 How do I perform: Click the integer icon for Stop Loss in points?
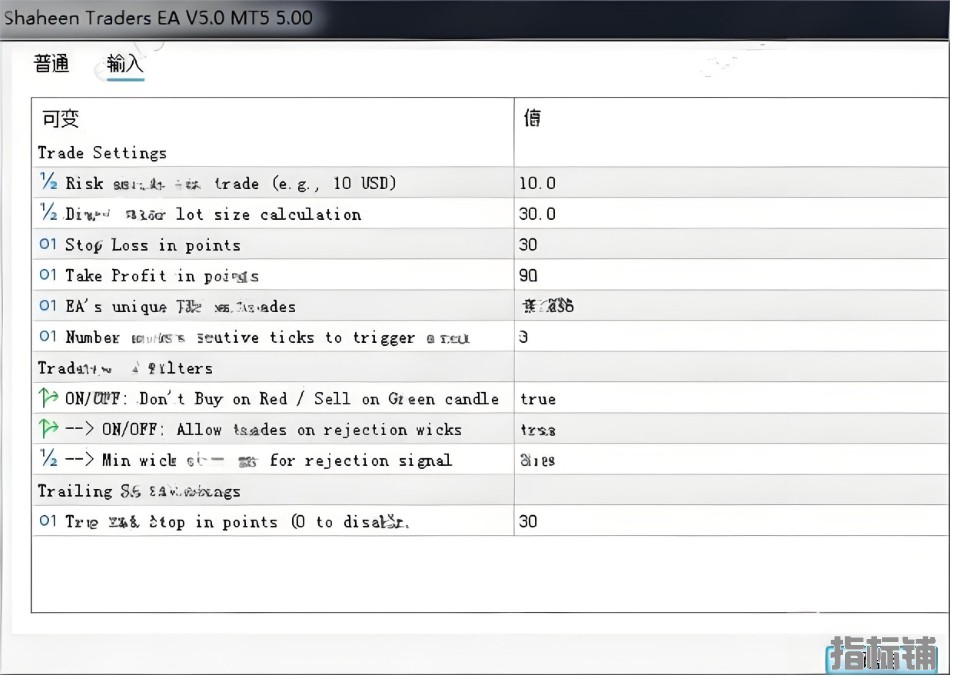click(48, 245)
